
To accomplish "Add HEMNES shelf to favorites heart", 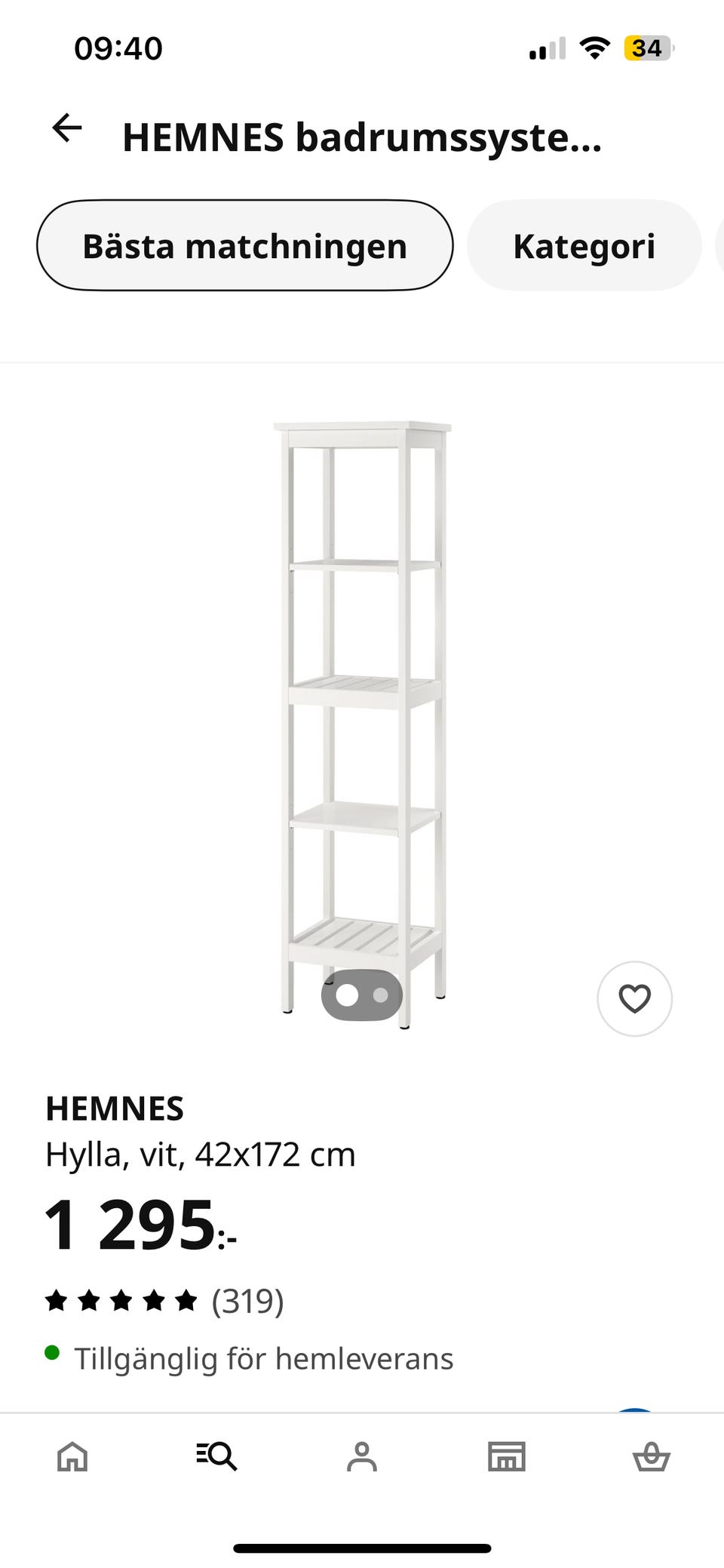I will [634, 998].
